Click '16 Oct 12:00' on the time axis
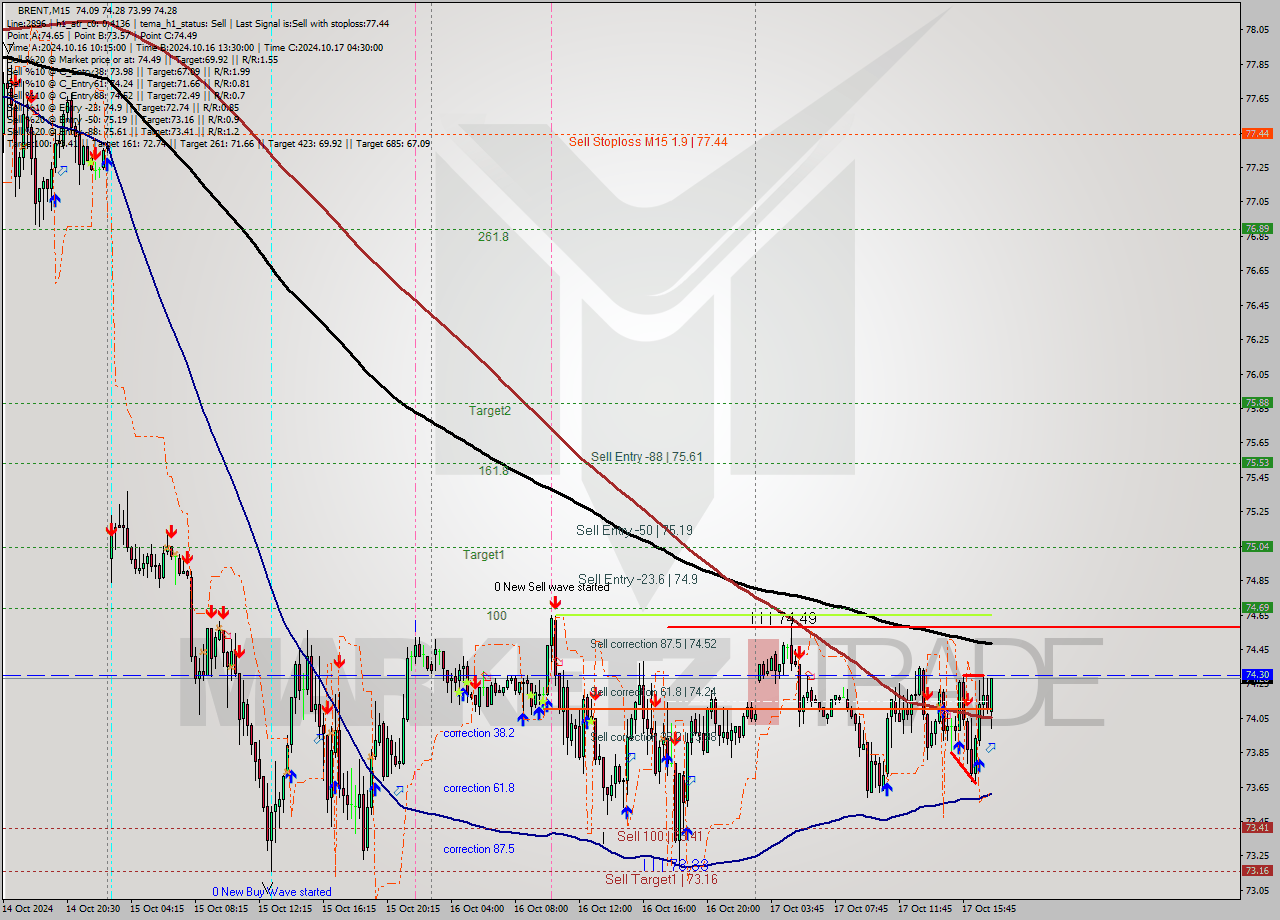1280x920 pixels. point(606,909)
